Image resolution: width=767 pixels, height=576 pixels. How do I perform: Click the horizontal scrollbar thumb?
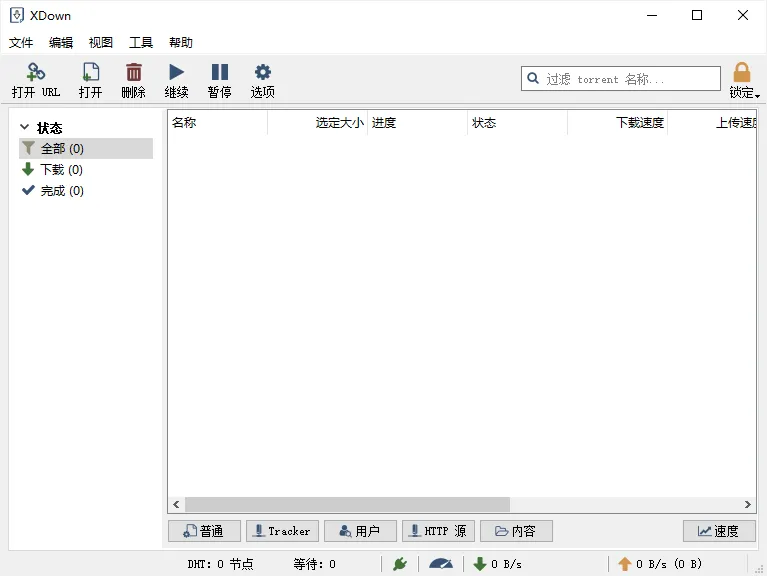[x=347, y=504]
